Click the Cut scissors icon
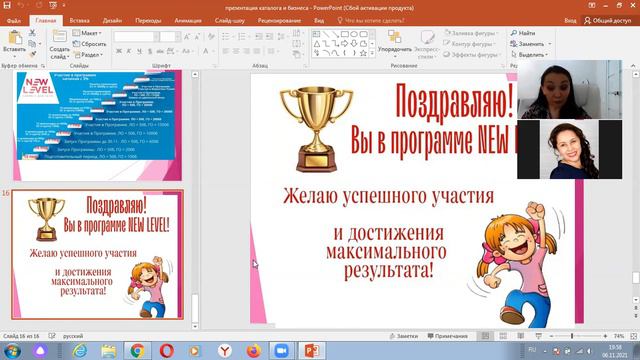Image resolution: width=640 pixels, height=360 pixels. (32, 33)
